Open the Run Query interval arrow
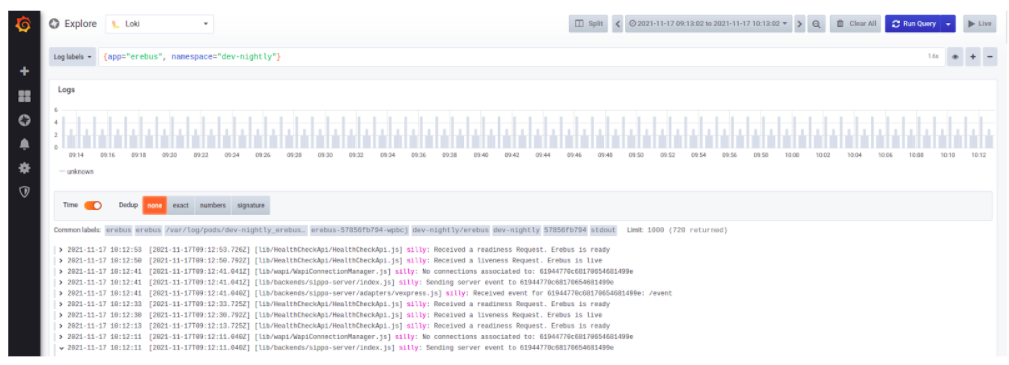The width and height of the screenshot is (1009, 365). (x=949, y=24)
